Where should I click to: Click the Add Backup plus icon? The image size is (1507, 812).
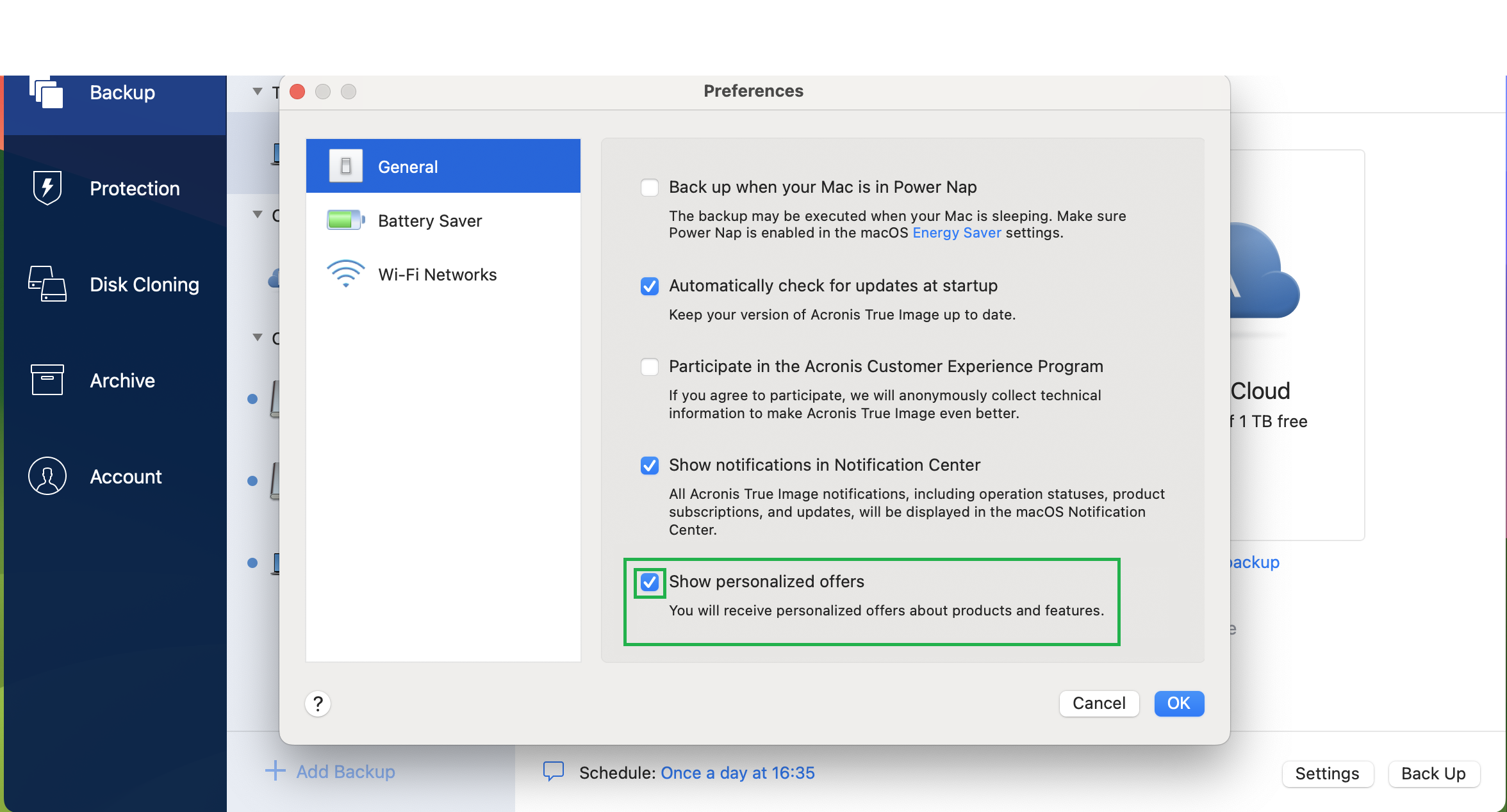[274, 771]
